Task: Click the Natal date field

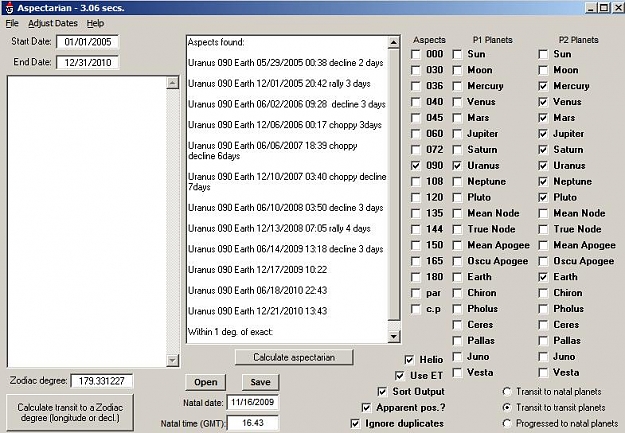Action: point(253,402)
